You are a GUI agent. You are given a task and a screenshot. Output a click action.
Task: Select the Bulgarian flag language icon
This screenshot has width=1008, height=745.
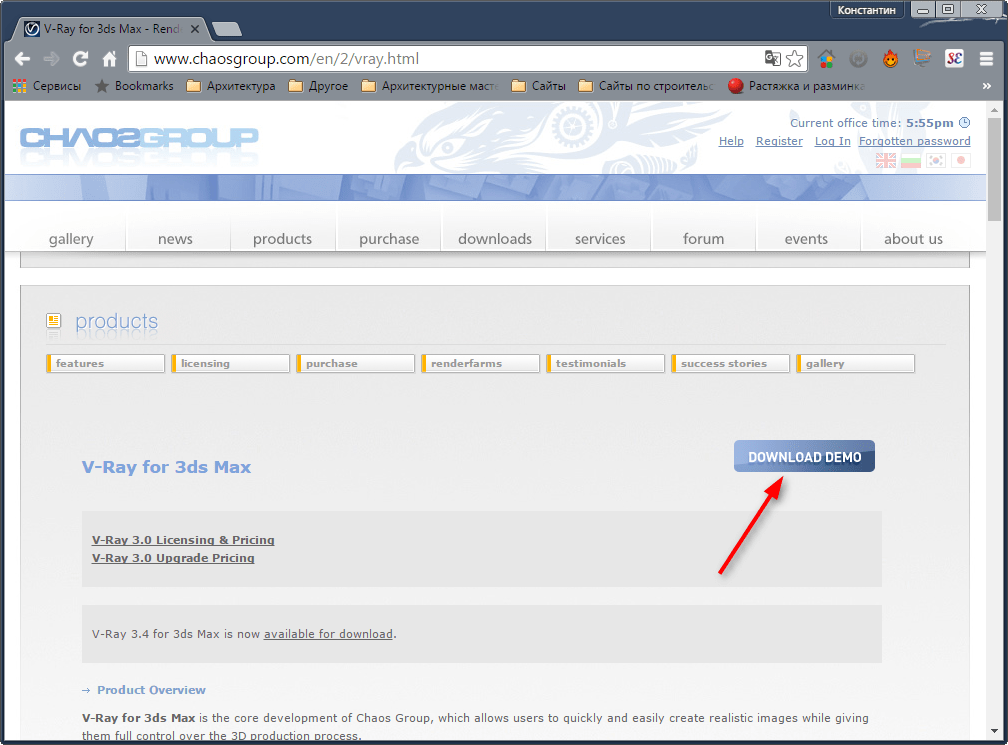click(911, 160)
